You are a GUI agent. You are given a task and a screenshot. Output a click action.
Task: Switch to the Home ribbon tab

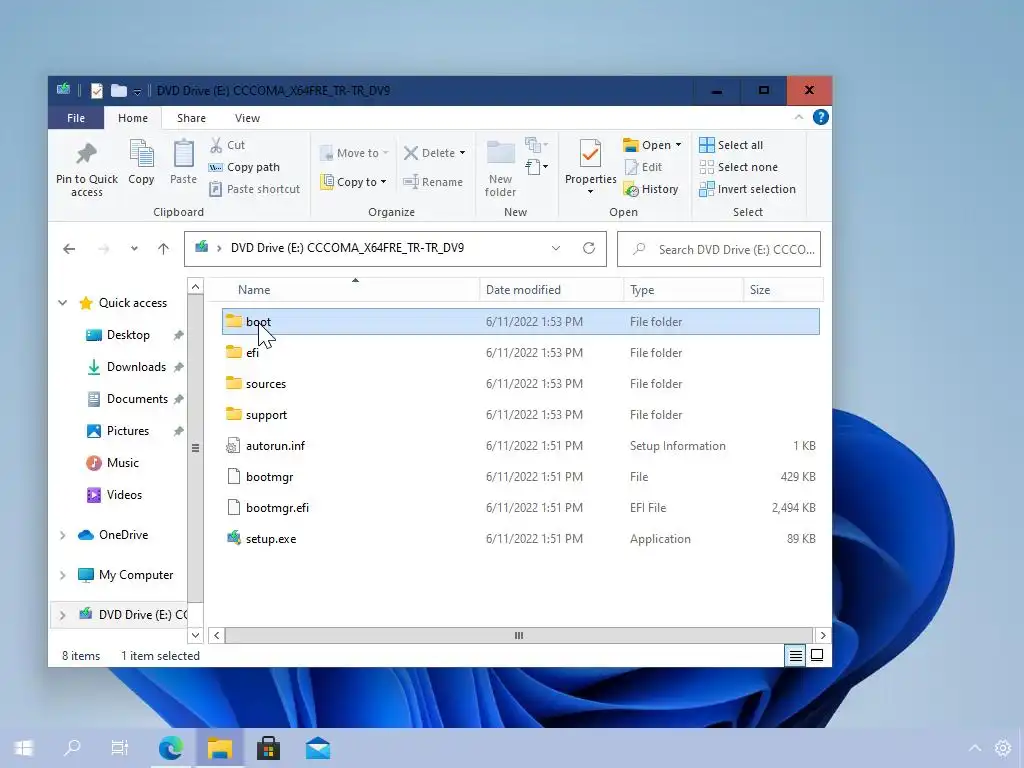pyautogui.click(x=133, y=118)
